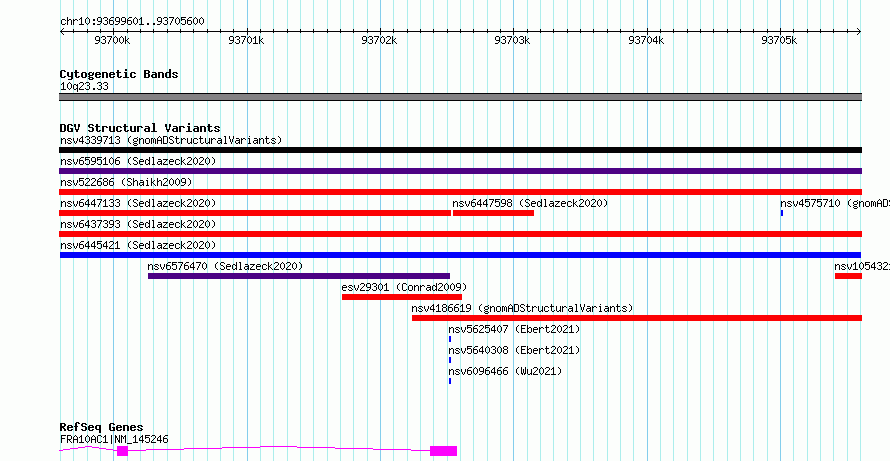Viewport: 890px width, 461px height.
Task: Click the esv29301 (Conrad2009) label
Action: [404, 287]
